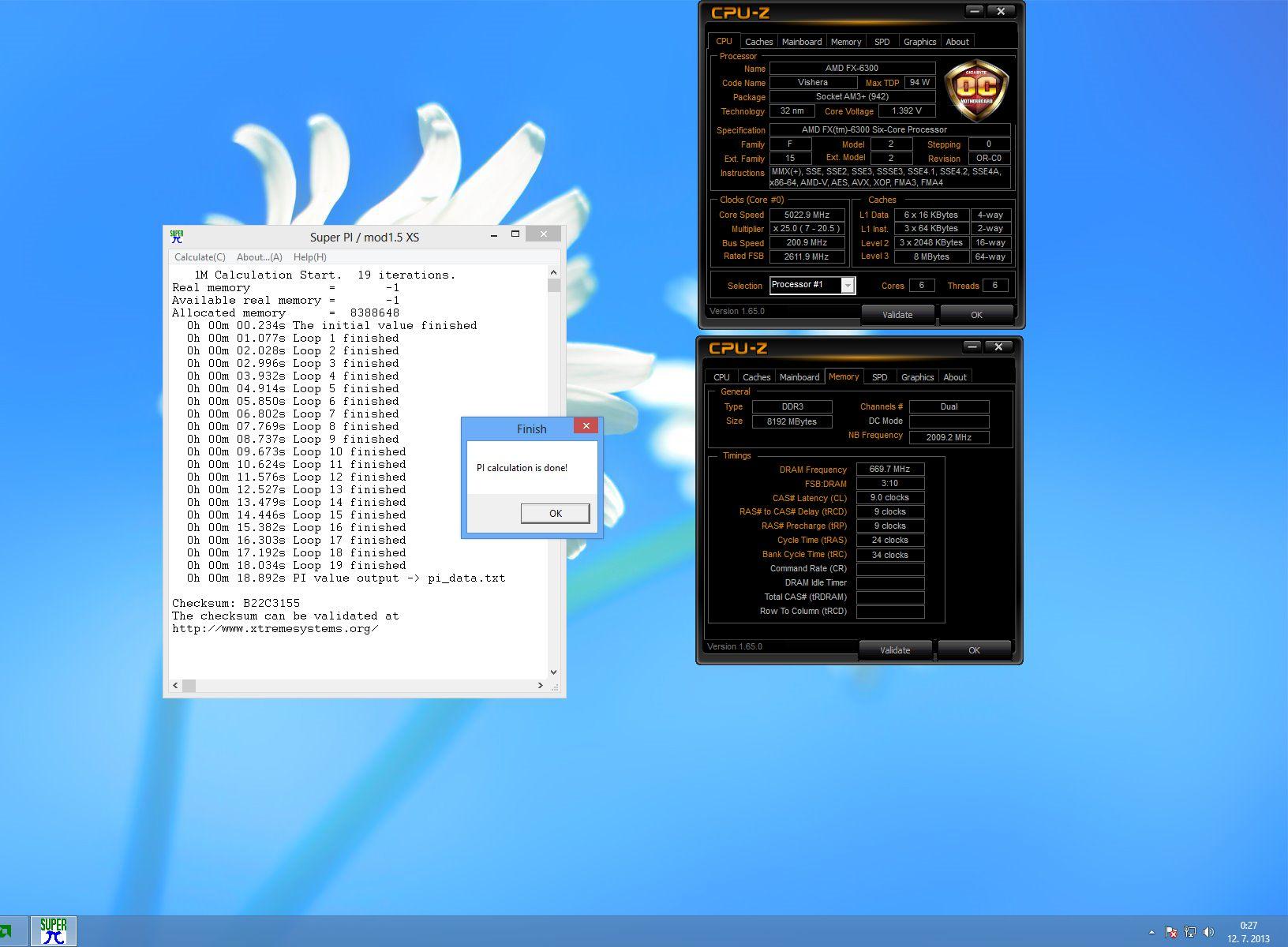Click the Core Voltage value 1.392 V

click(906, 111)
